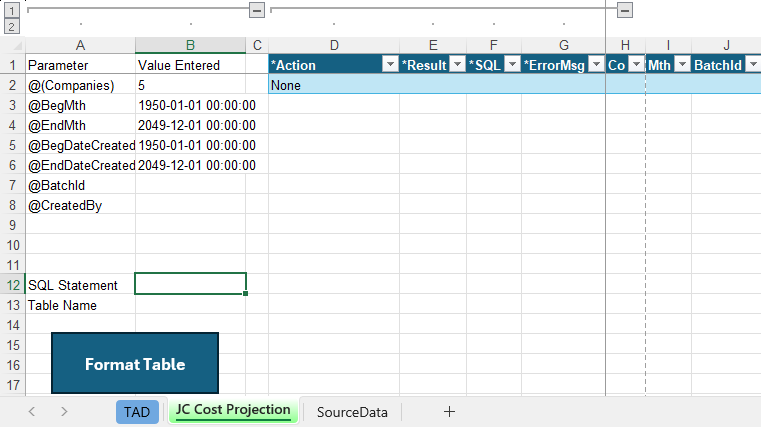
Task: Select column C header
Action: click(x=257, y=45)
